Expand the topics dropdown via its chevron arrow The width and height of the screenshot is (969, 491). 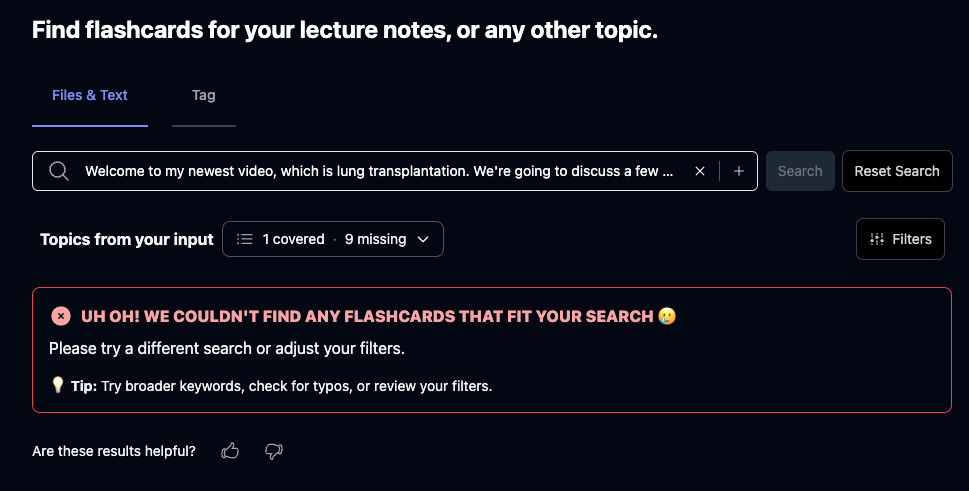tap(423, 239)
